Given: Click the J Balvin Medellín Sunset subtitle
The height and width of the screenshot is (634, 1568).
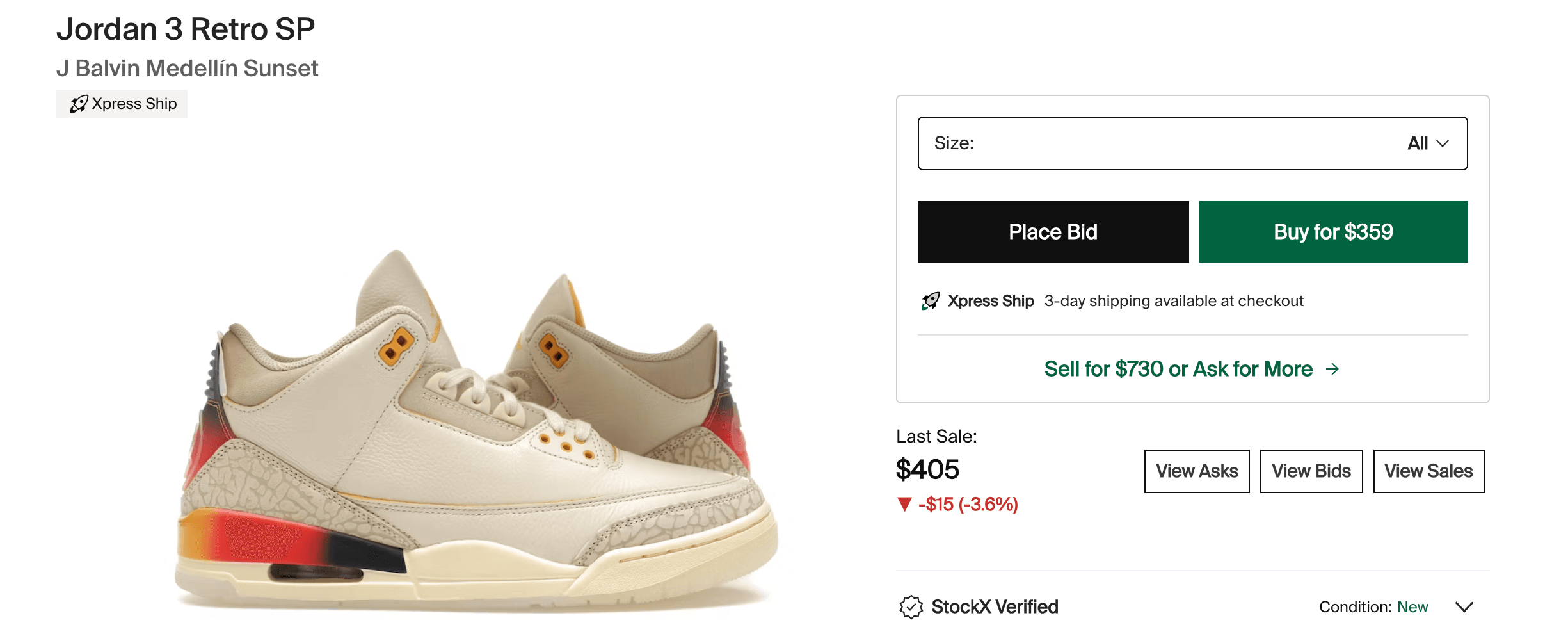Looking at the screenshot, I should [187, 69].
